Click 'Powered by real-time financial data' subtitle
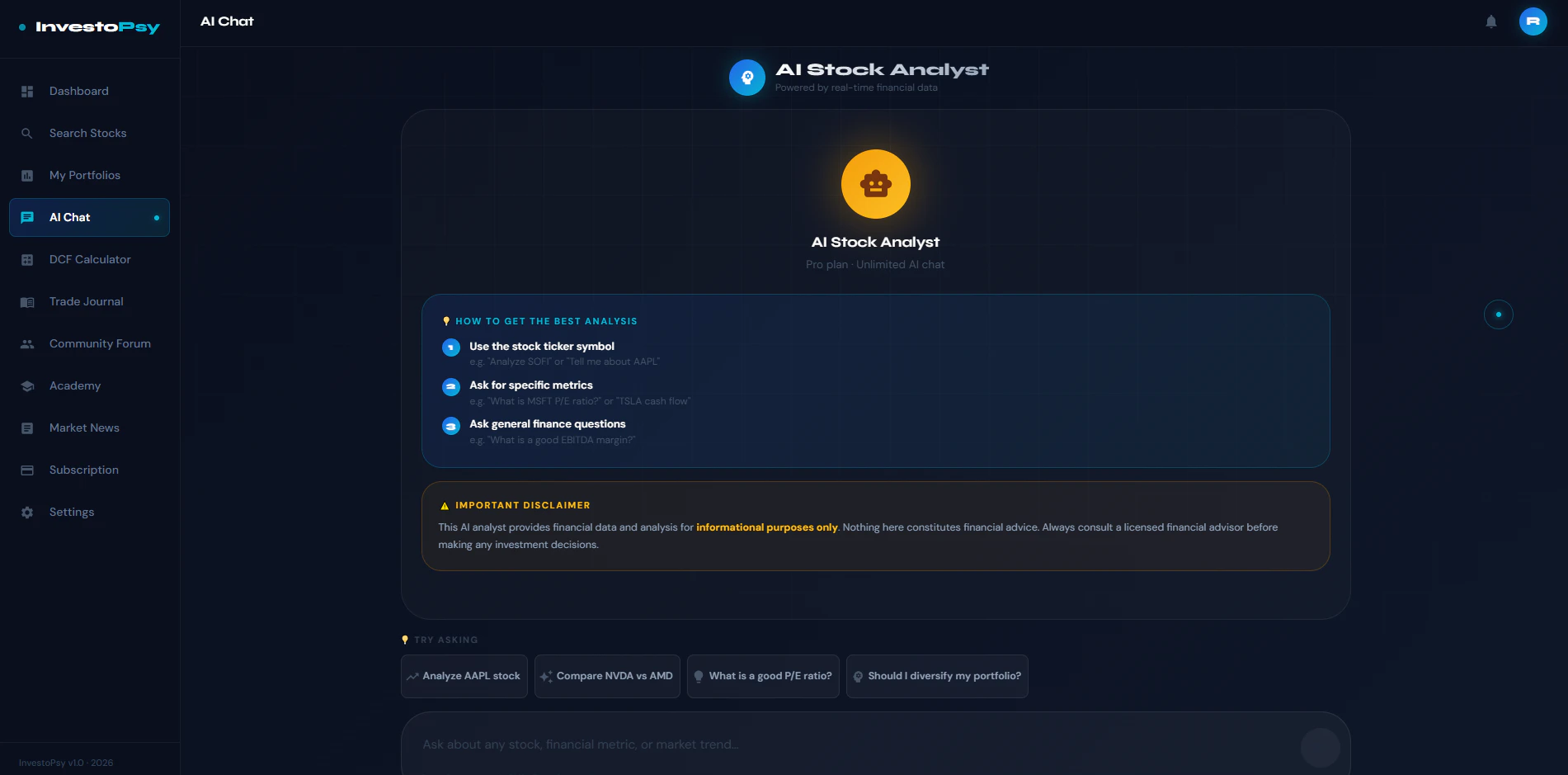The image size is (1568, 775). pyautogui.click(x=856, y=87)
